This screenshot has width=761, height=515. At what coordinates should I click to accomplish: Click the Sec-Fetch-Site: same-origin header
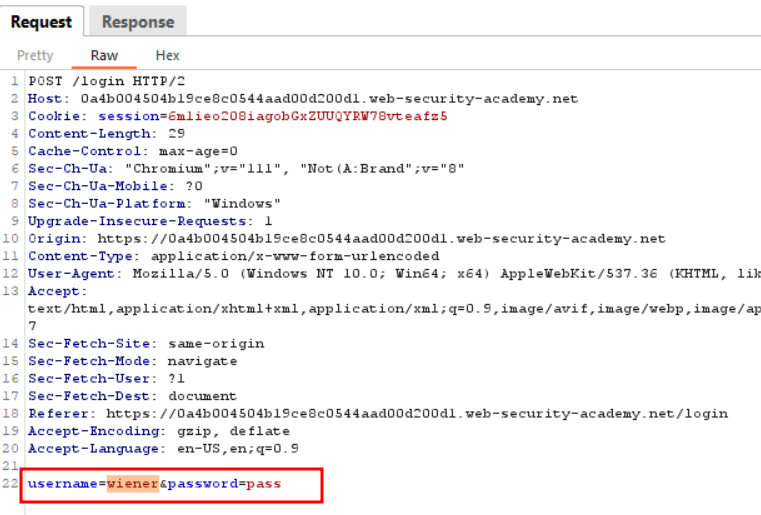click(x=146, y=343)
